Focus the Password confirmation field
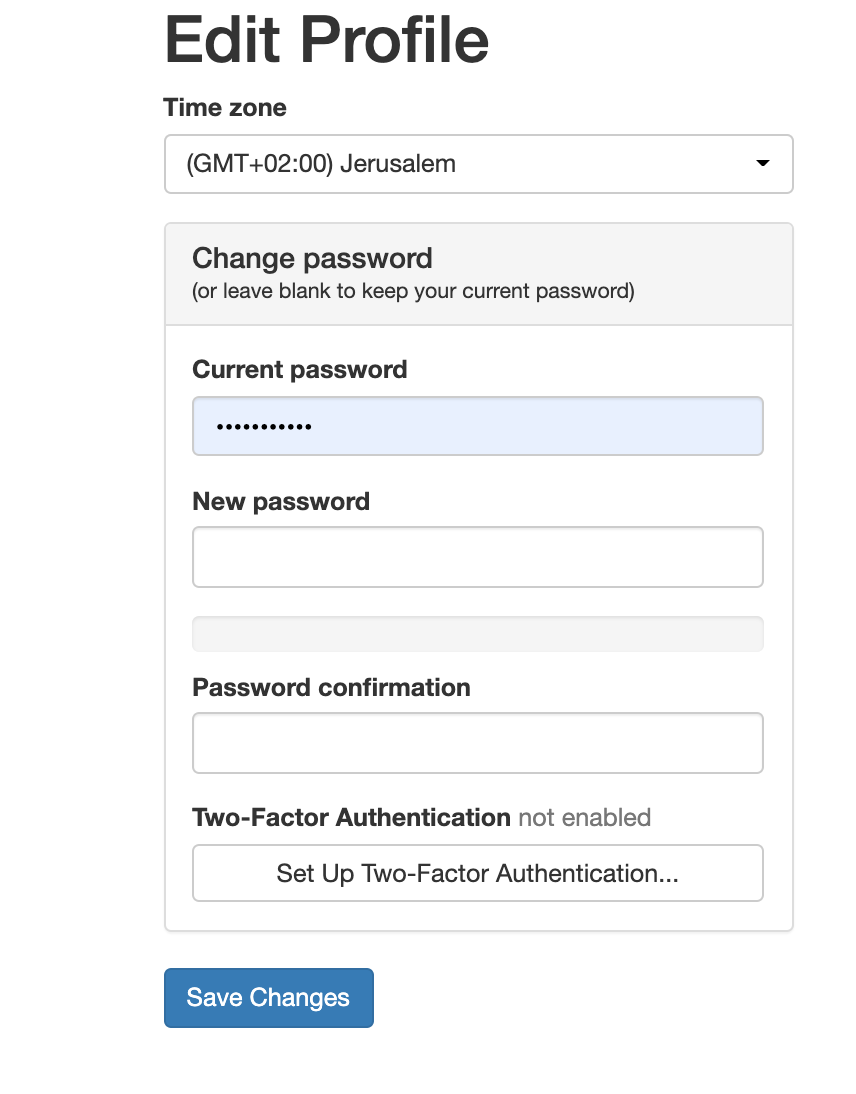Image resolution: width=856 pixels, height=1094 pixels. coord(477,742)
